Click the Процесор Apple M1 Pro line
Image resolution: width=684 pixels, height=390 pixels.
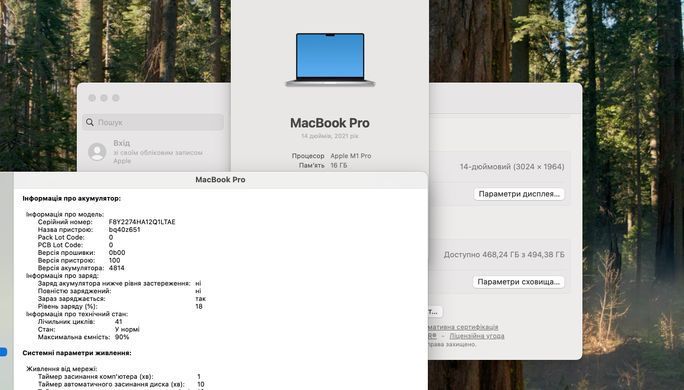(332, 156)
